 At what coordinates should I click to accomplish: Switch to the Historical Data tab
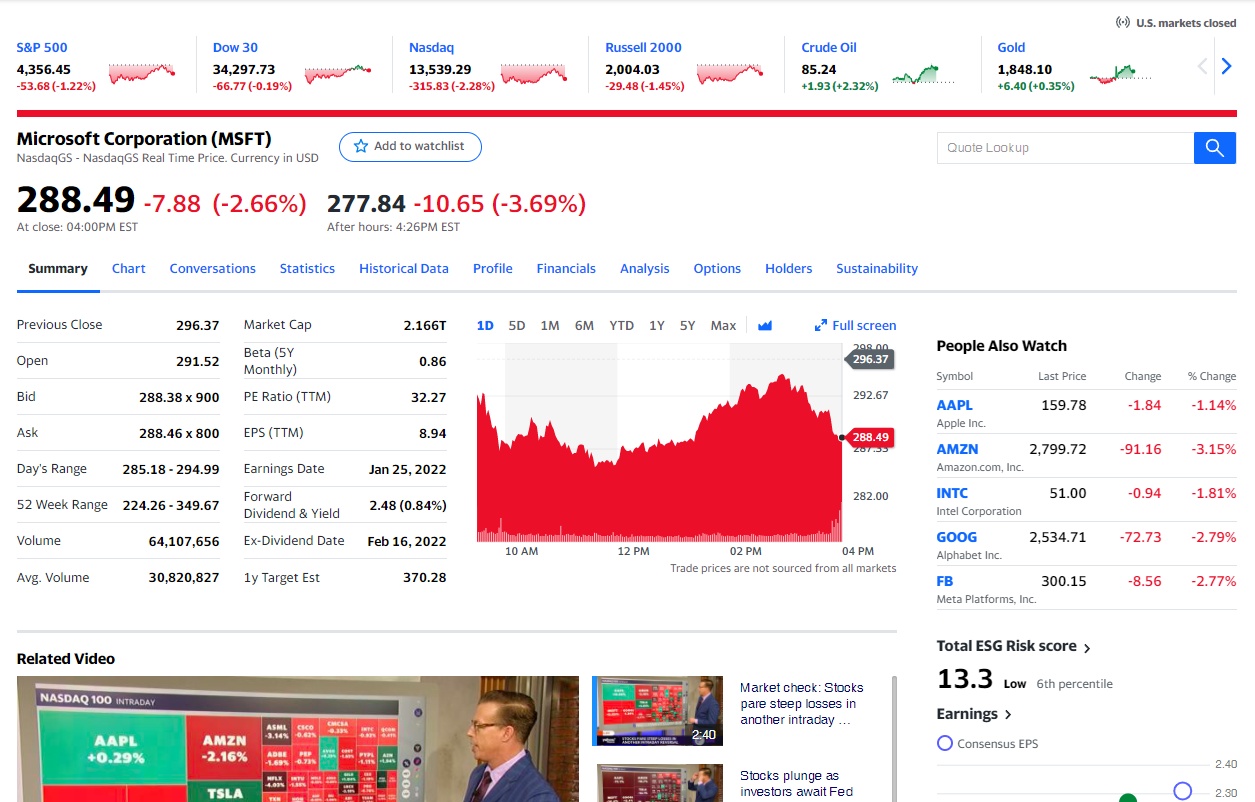pos(403,269)
